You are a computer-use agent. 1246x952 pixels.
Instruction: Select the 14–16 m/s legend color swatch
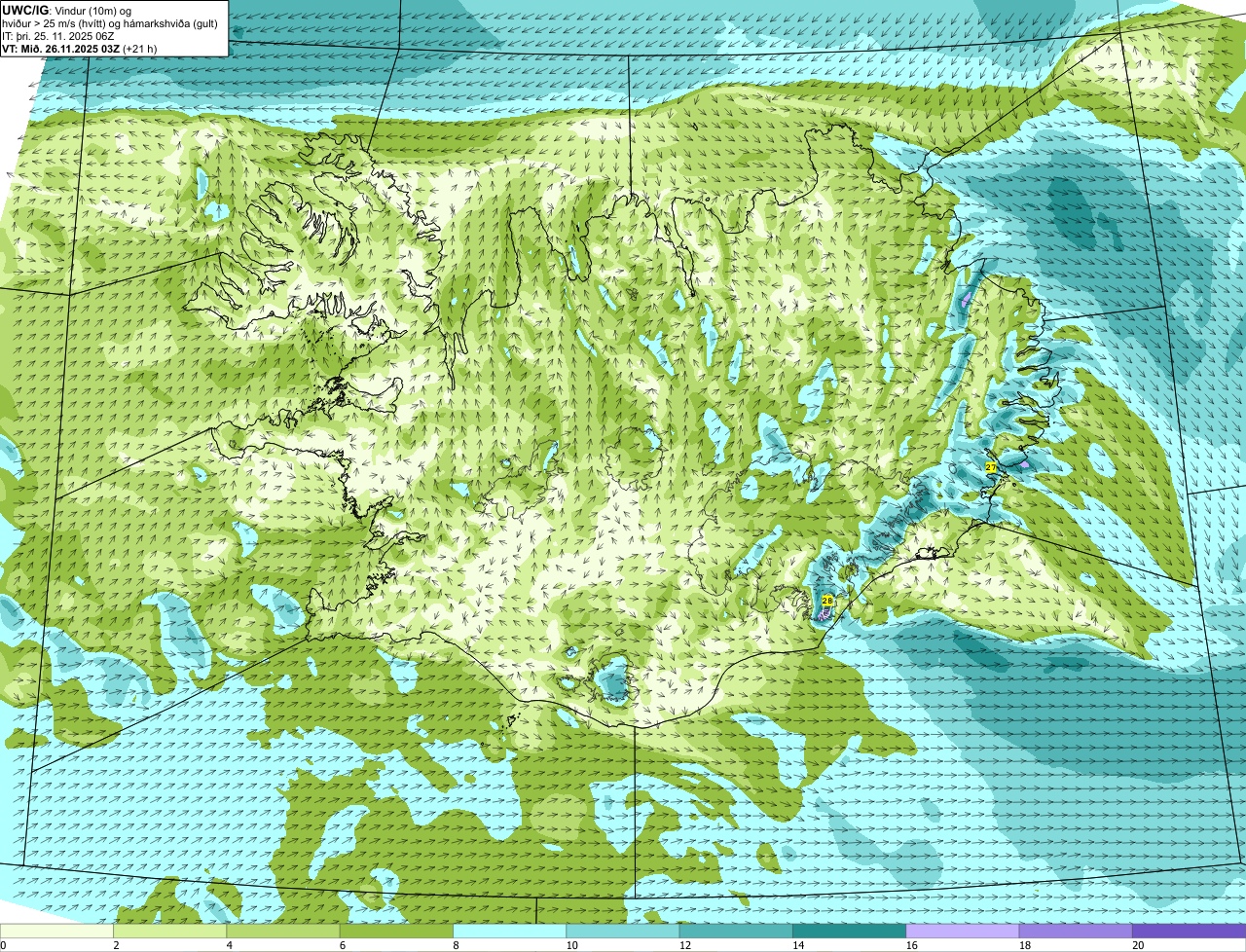(849, 931)
